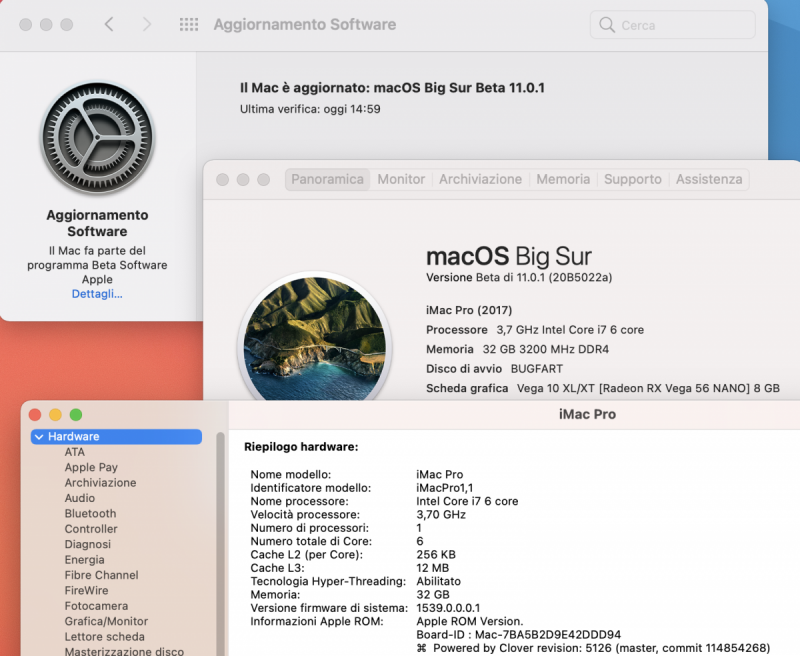The width and height of the screenshot is (800, 656).
Task: Select Fotocamera in the sidebar
Action: click(96, 606)
